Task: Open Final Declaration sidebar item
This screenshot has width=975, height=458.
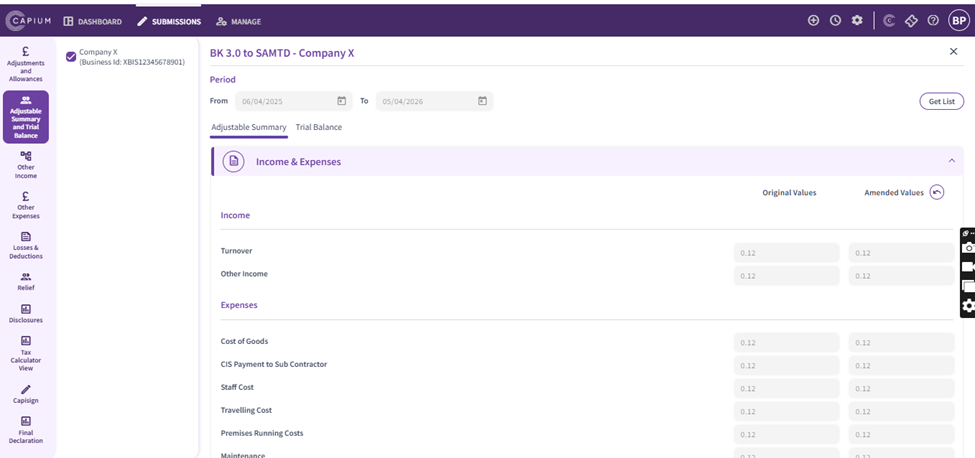Action: (25, 430)
